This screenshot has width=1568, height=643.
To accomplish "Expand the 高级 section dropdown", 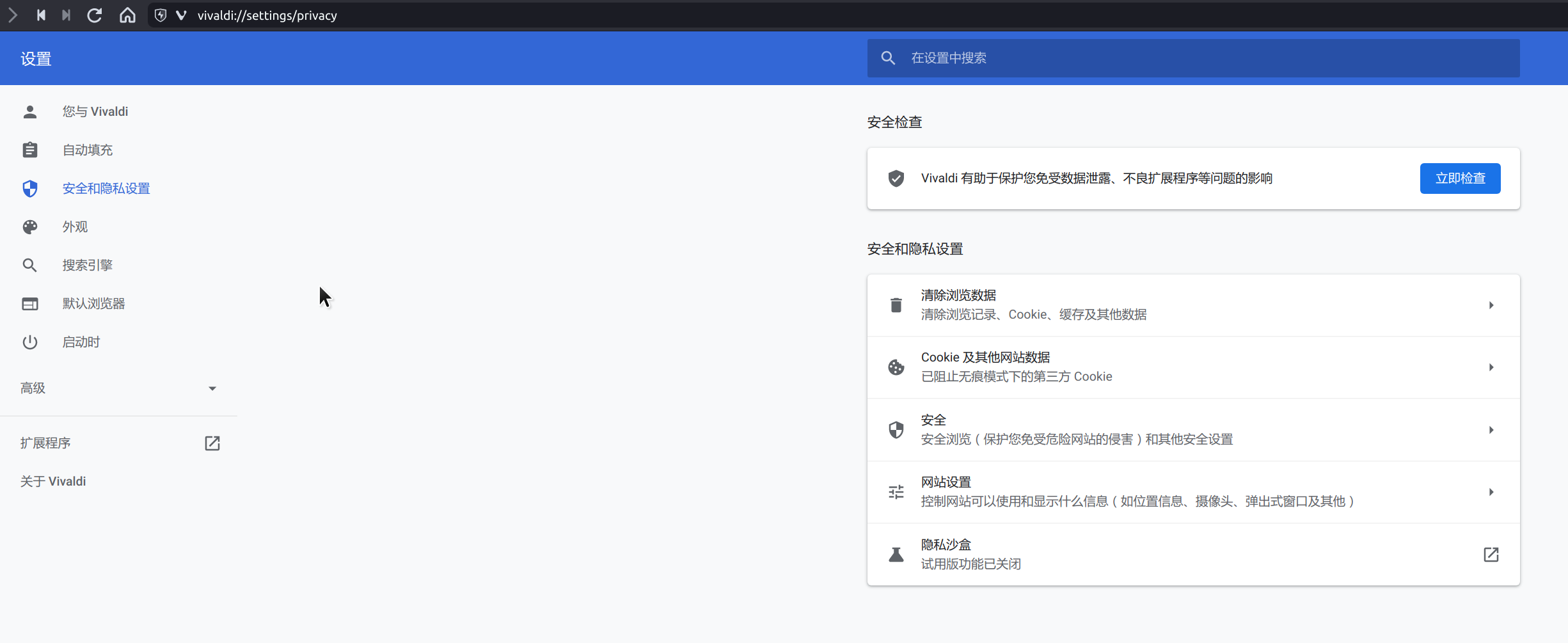I will tap(212, 388).
